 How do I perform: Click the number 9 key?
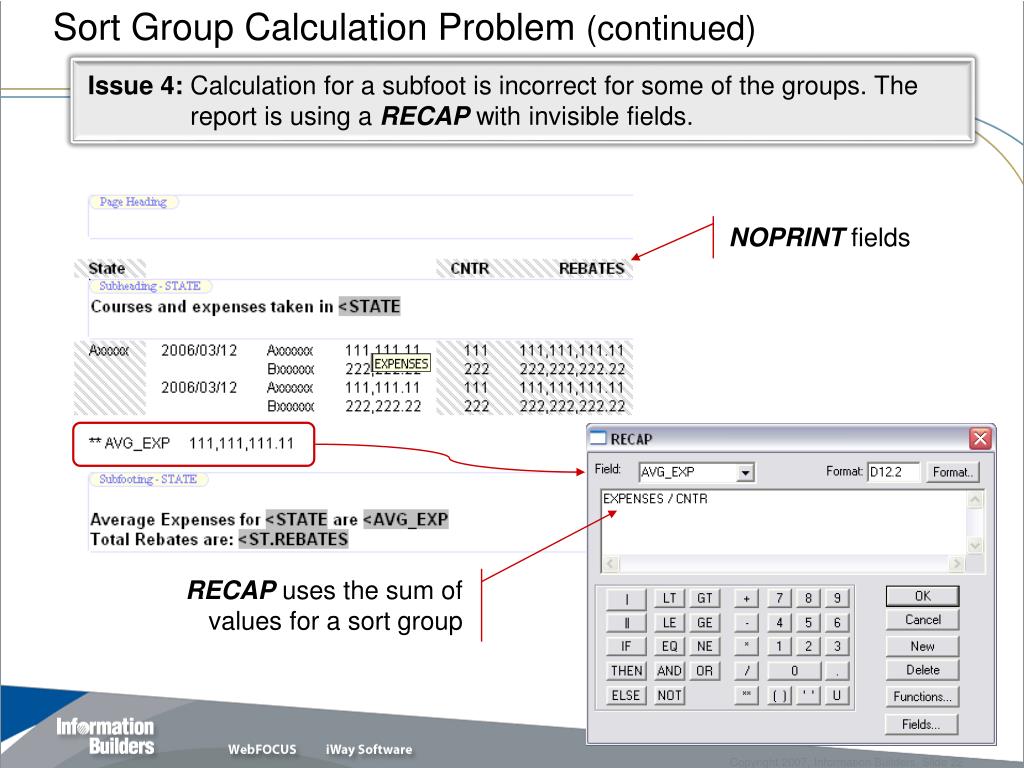pos(837,598)
